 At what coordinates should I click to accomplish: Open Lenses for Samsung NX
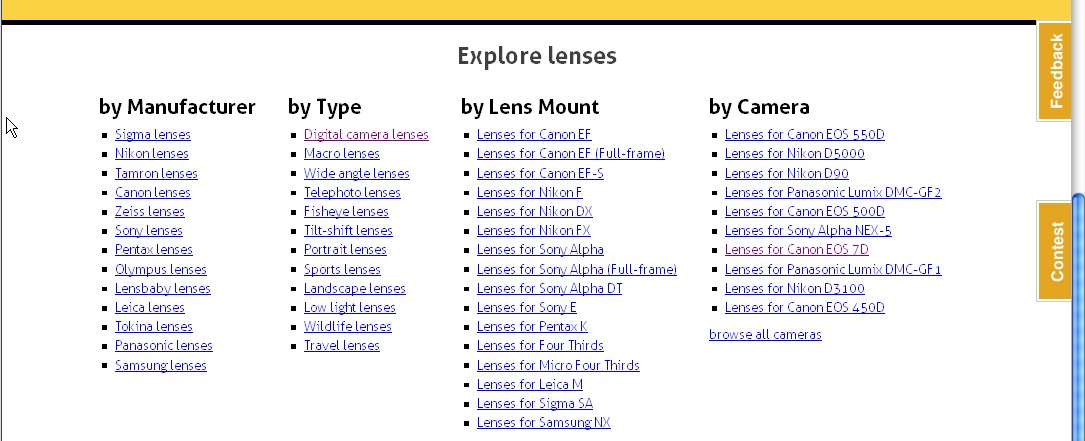(x=543, y=422)
